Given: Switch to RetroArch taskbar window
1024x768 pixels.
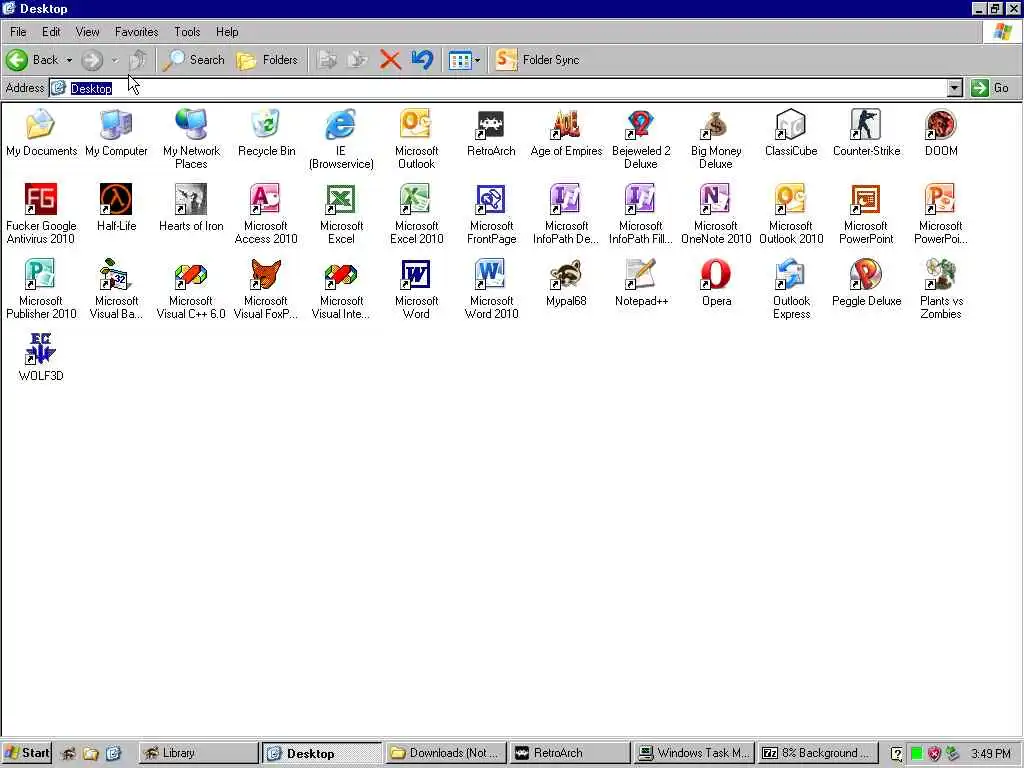Looking at the screenshot, I should coord(569,753).
